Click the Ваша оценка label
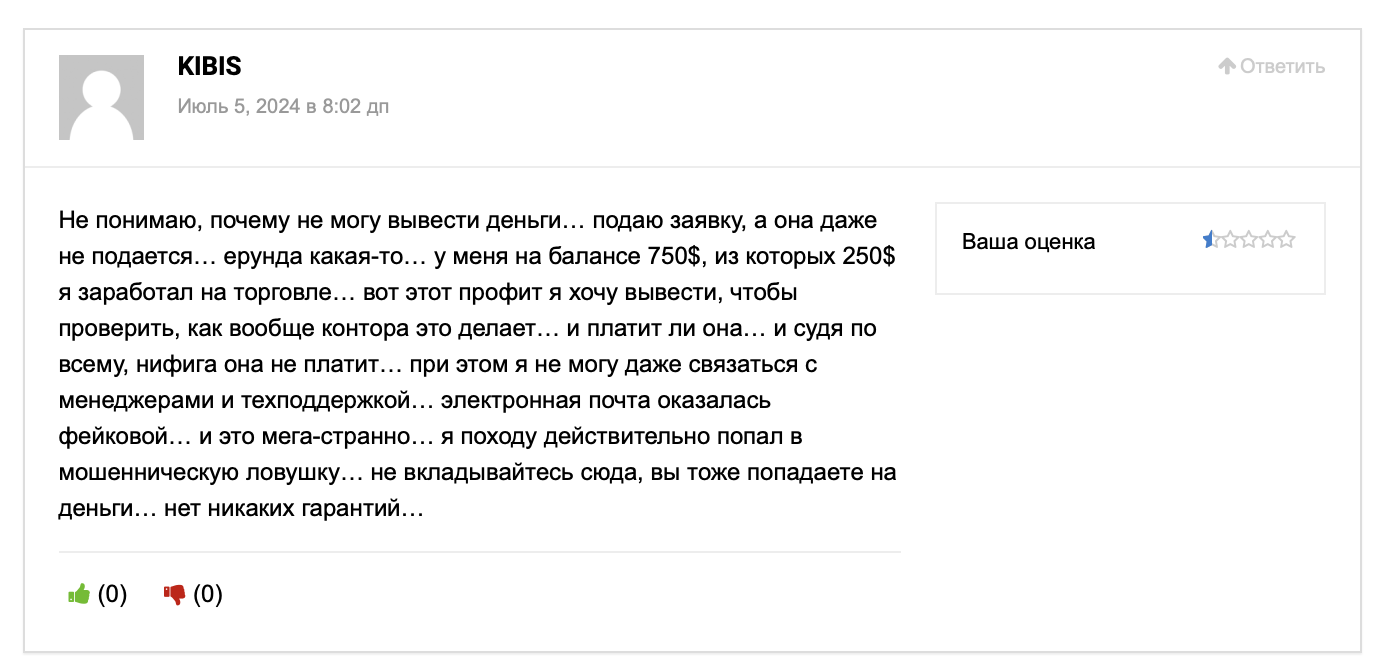 coord(1028,241)
